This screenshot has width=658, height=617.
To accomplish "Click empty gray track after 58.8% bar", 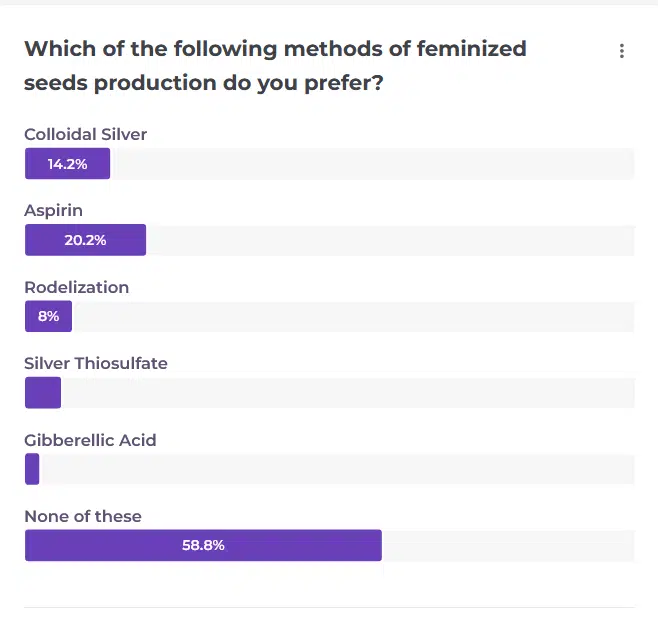I will pyautogui.click(x=508, y=545).
